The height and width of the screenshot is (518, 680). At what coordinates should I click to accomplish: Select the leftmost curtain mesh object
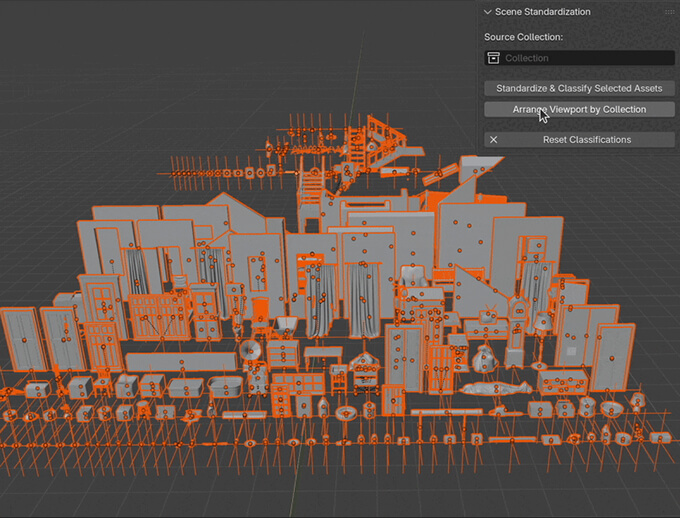[135, 270]
